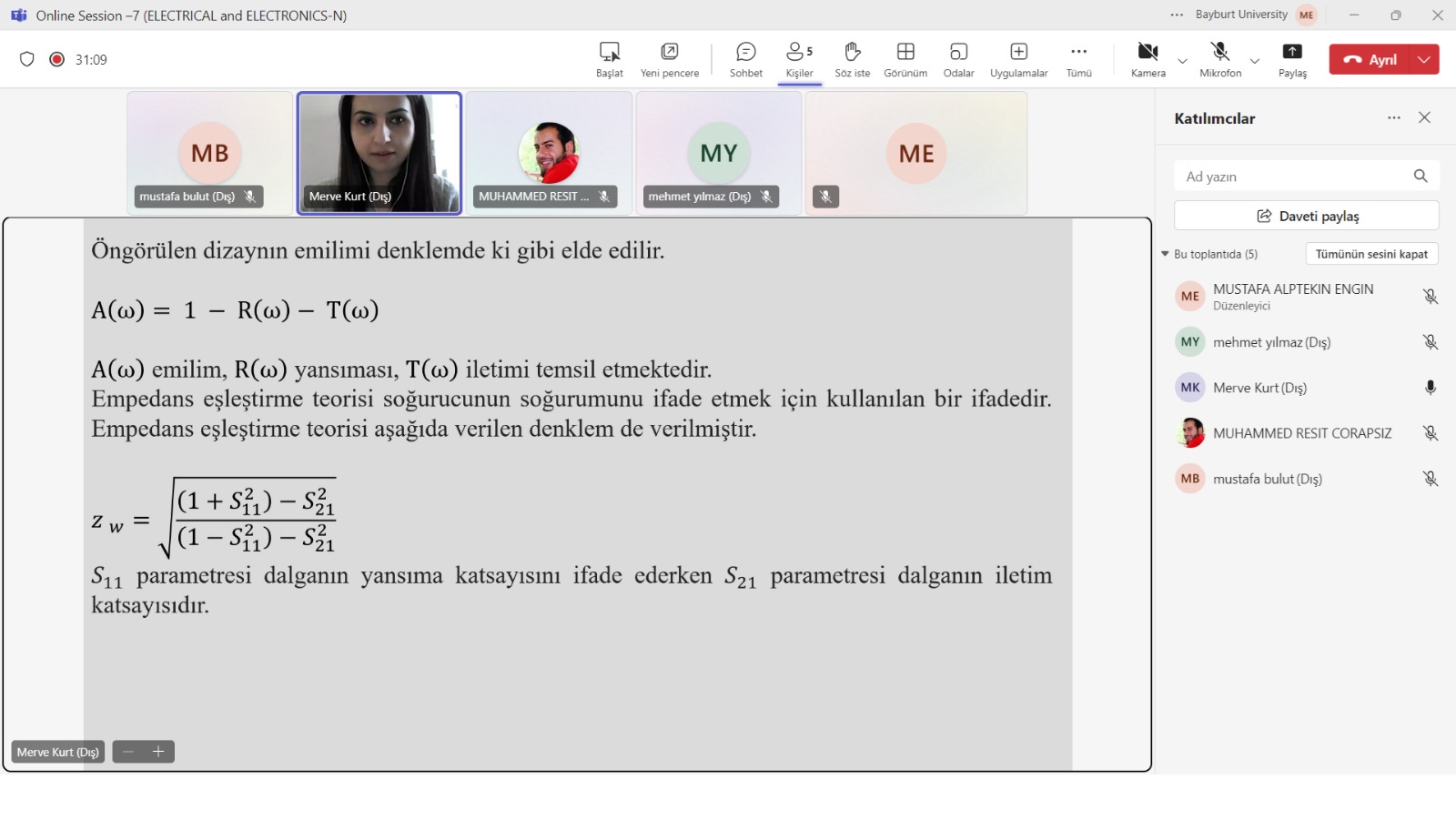Collapse the Bu toplantıda participant group
The image size is (1456, 820).
pos(1165,254)
